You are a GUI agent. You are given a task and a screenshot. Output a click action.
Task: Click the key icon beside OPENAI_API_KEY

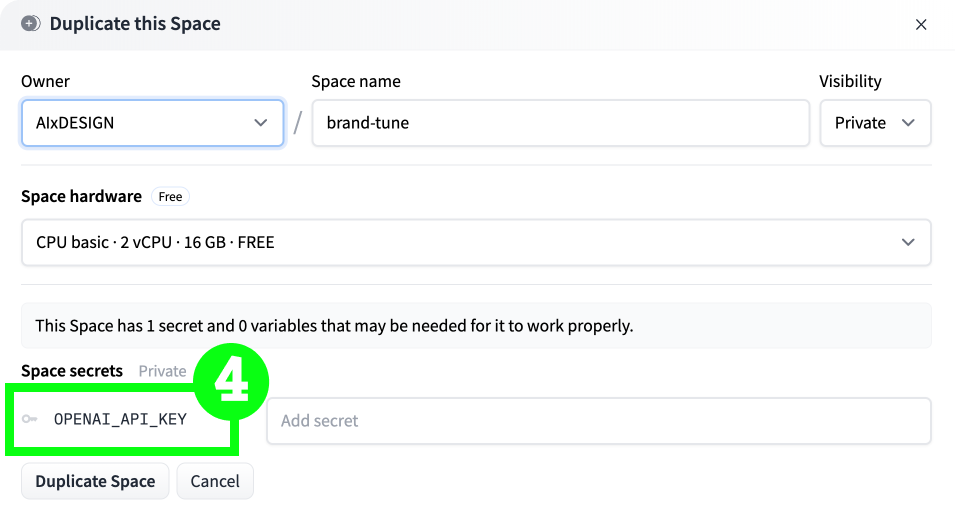30,420
